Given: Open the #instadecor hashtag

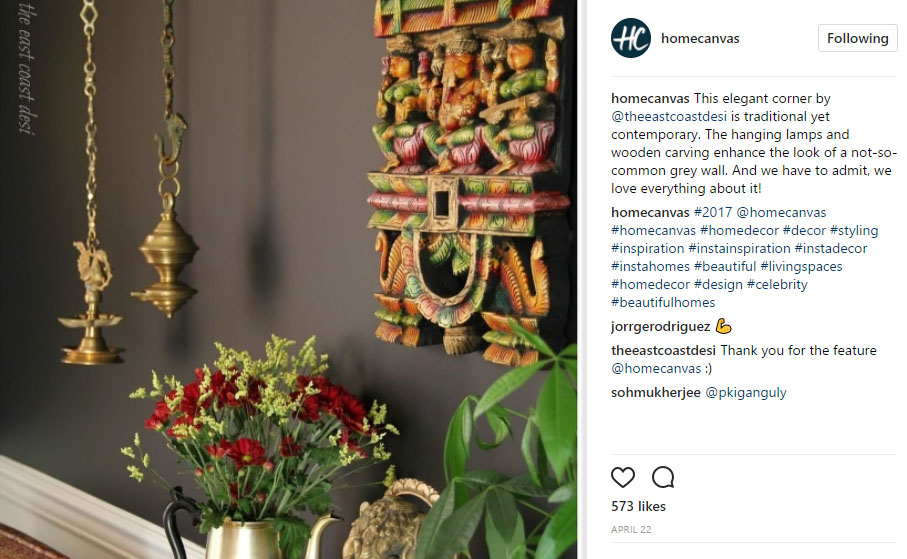Looking at the screenshot, I should pos(831,248).
